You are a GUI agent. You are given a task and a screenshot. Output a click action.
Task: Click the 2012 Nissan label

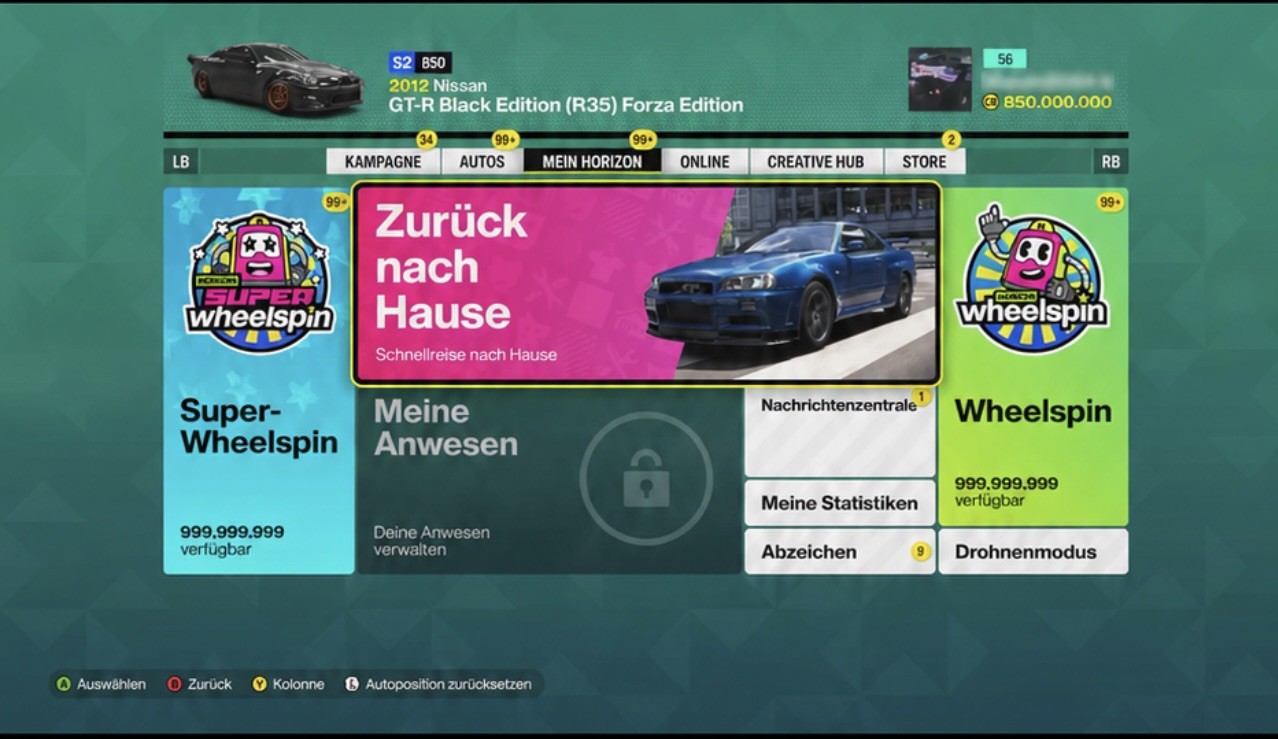[438, 86]
